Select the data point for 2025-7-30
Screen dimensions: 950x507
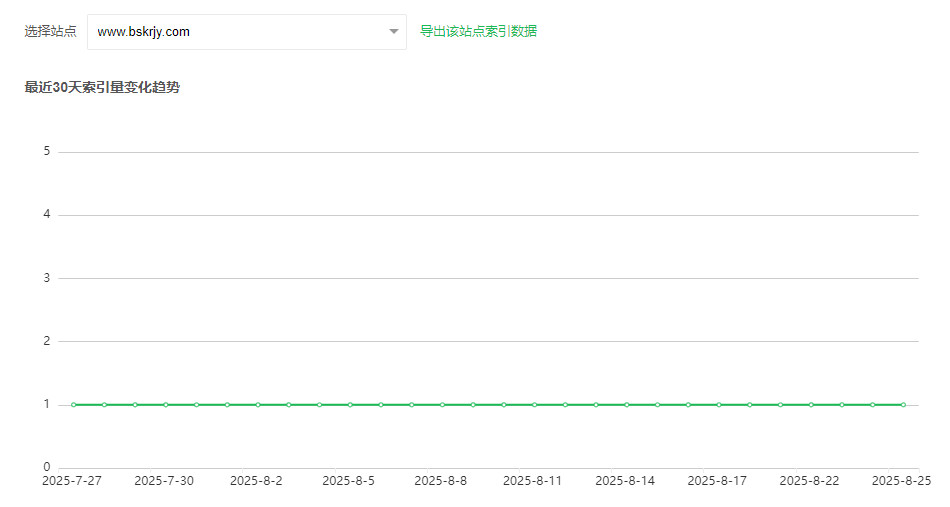pyautogui.click(x=165, y=405)
